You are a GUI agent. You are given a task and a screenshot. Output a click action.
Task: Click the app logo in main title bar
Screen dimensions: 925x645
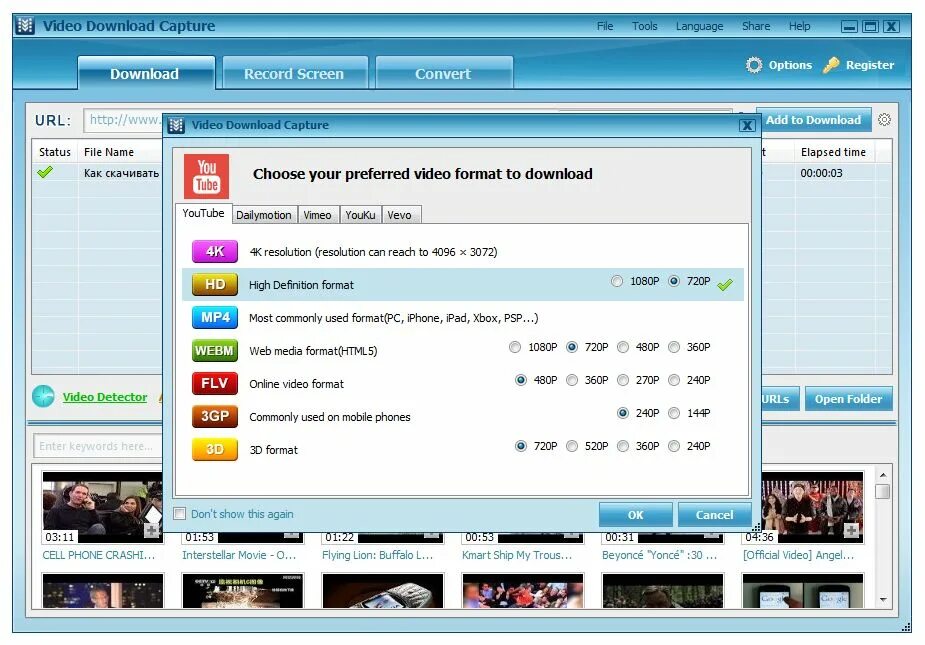click(x=25, y=26)
